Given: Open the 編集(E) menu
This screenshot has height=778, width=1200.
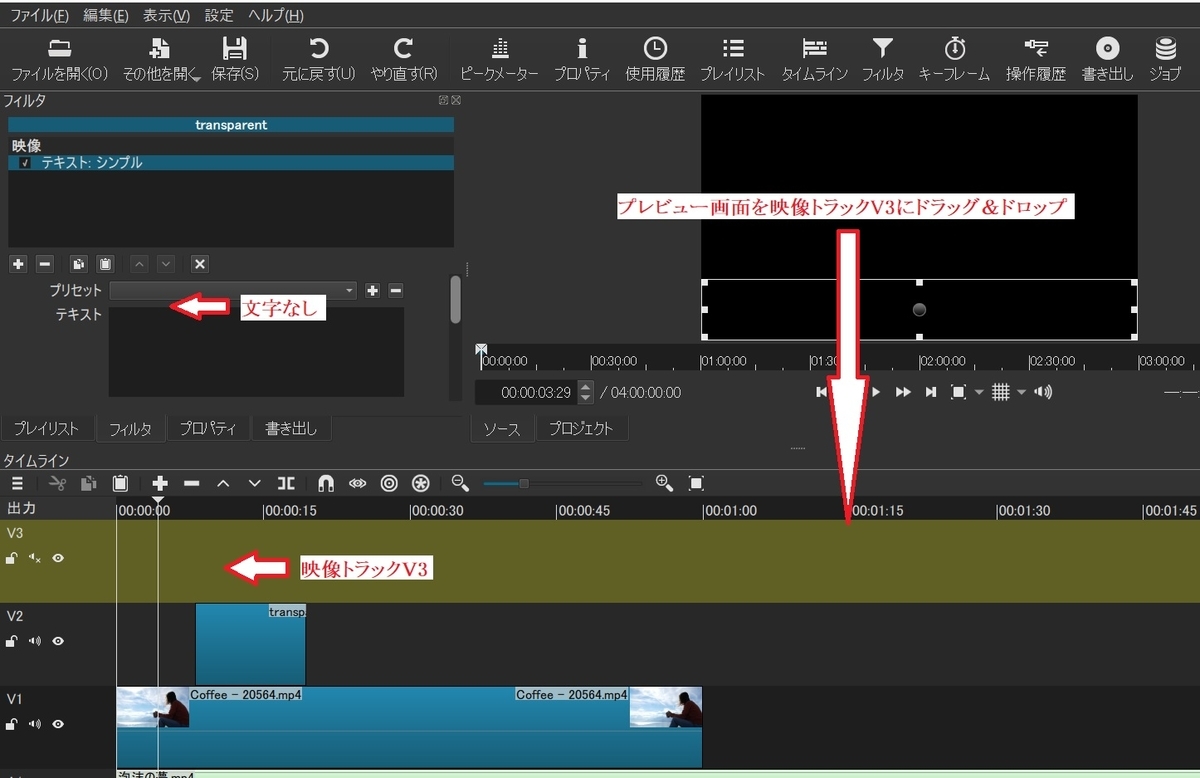Looking at the screenshot, I should point(106,15).
